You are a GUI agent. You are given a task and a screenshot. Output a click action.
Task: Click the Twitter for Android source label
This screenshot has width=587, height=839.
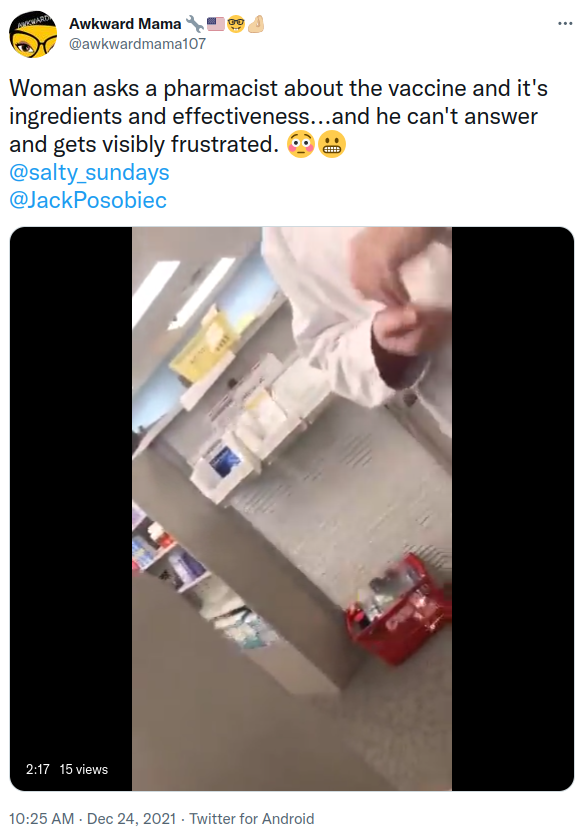pos(251,819)
